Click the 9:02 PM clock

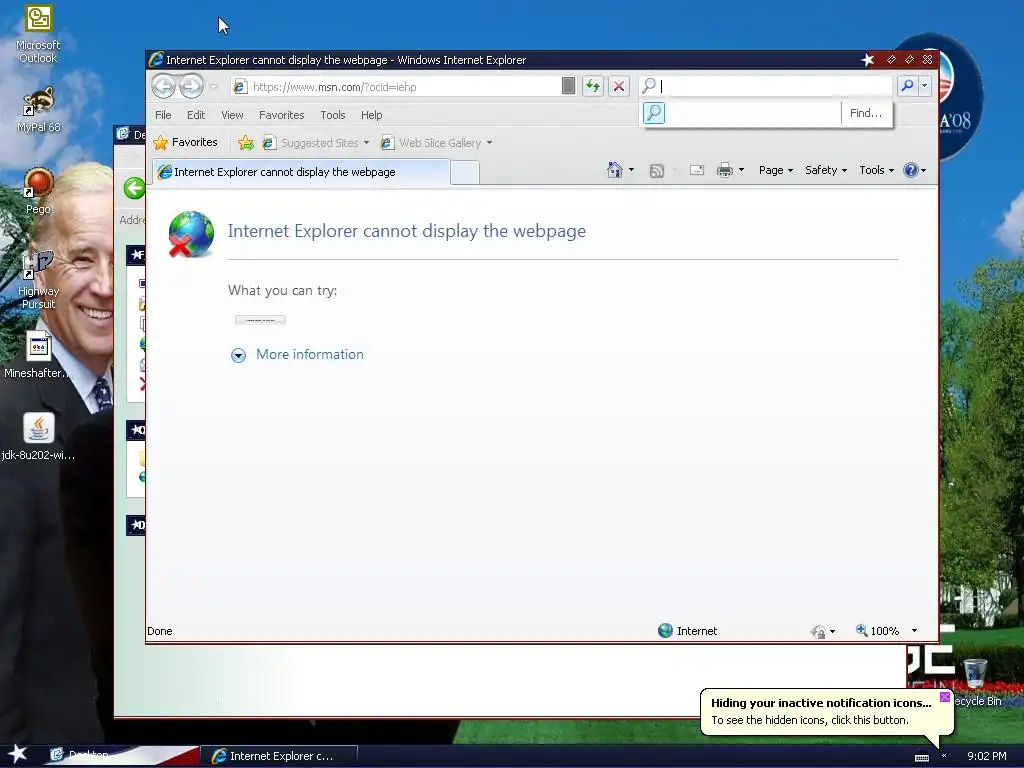986,756
